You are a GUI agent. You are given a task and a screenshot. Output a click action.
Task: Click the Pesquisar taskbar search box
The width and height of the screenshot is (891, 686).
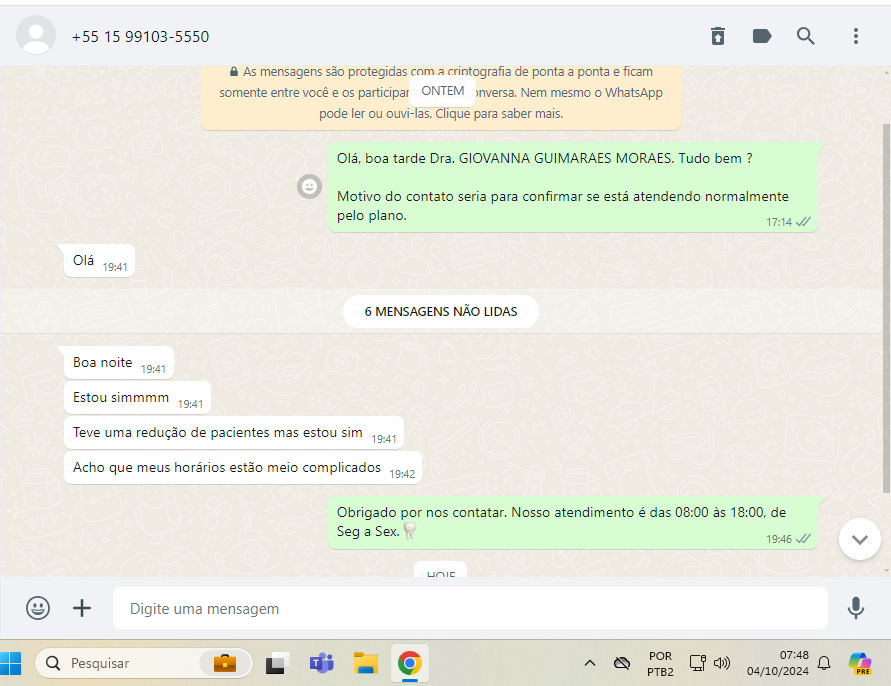click(144, 663)
